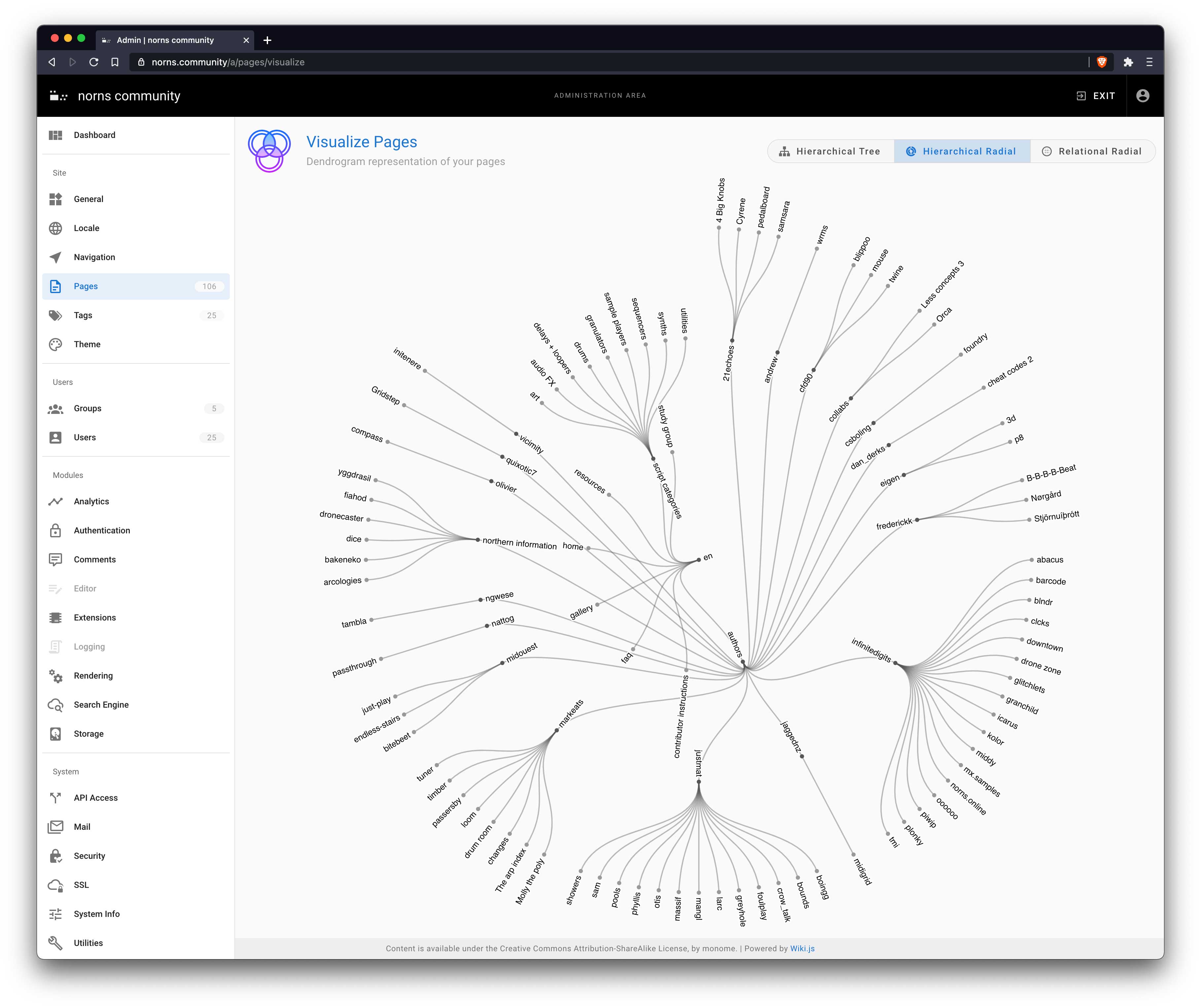Click the Storage disk icon
1201x1008 pixels.
[55, 734]
